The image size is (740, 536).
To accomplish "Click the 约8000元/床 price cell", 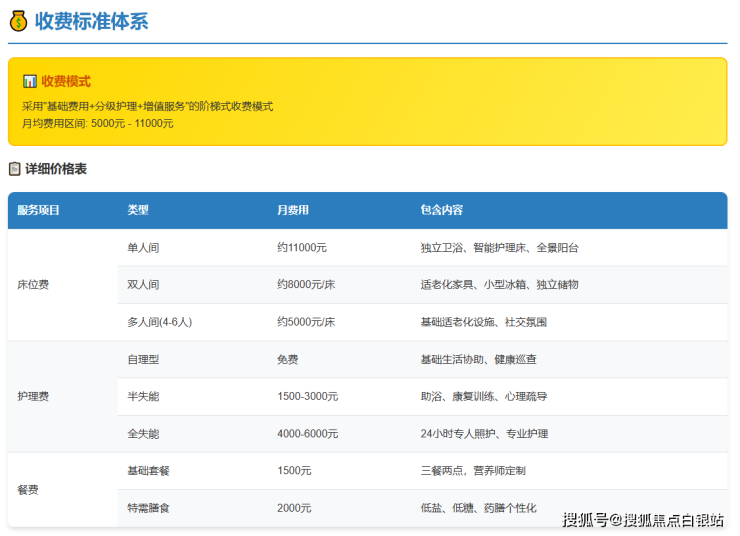I will (306, 285).
